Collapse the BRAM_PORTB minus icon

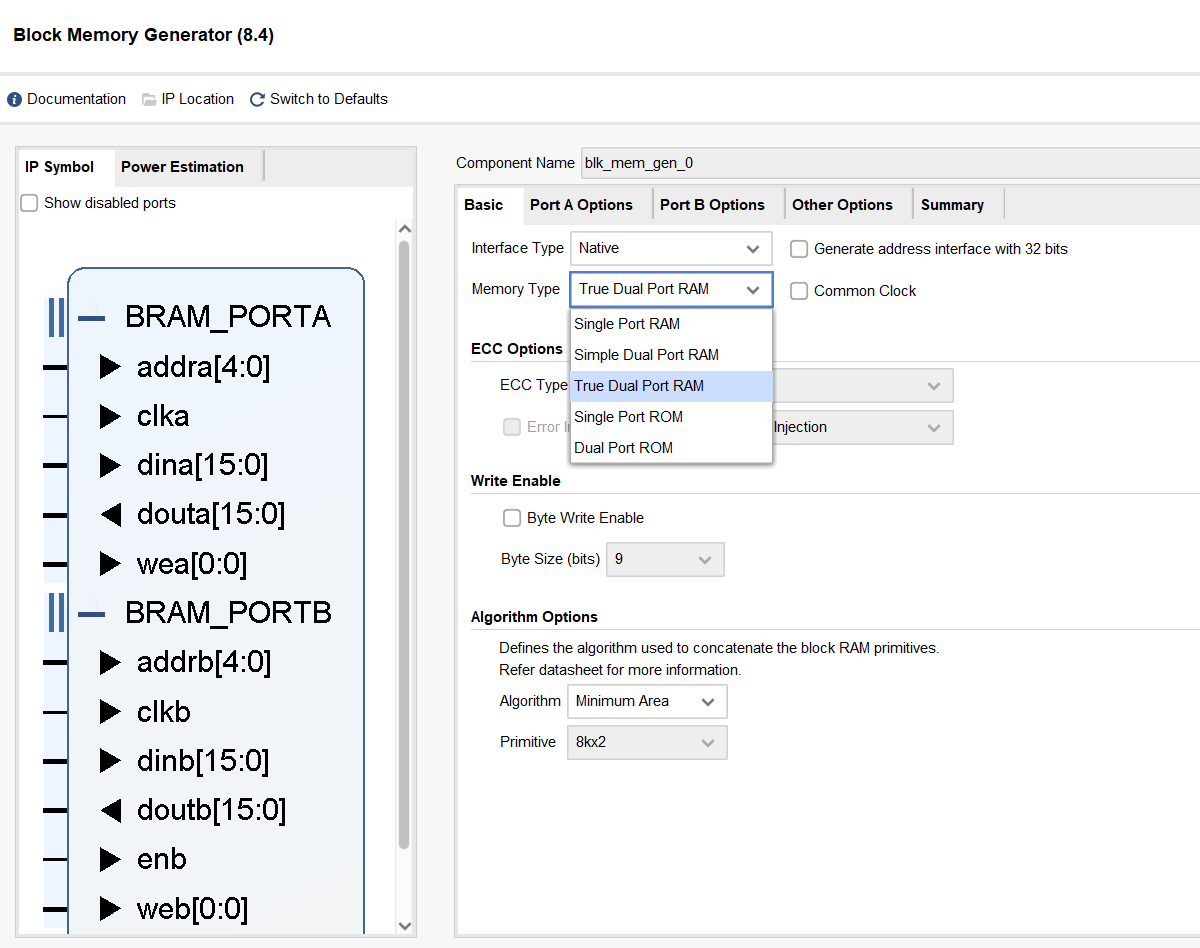click(x=91, y=612)
